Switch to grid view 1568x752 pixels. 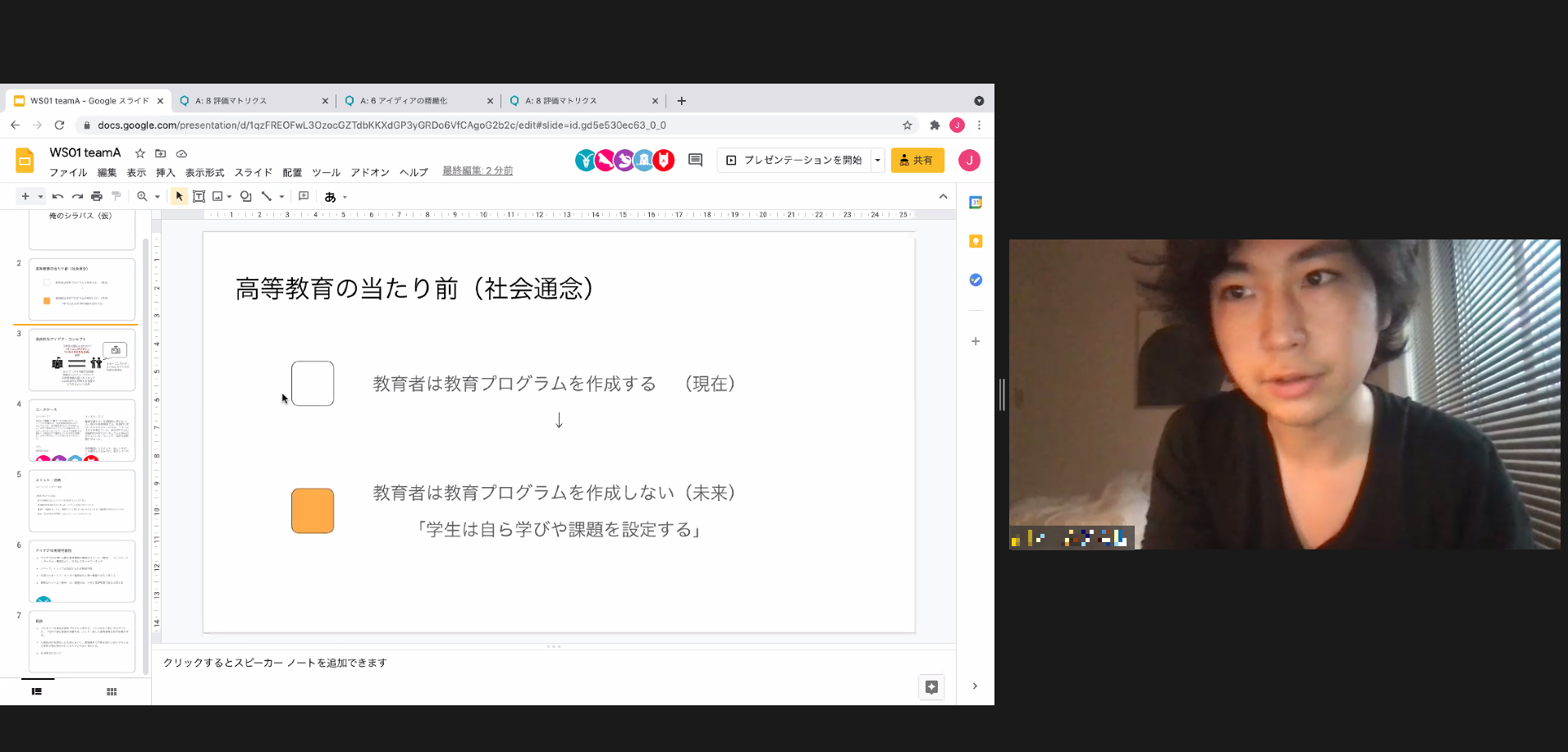click(112, 691)
